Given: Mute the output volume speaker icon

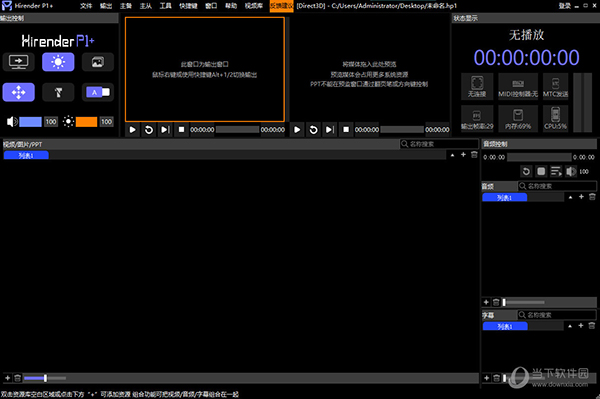Looking at the screenshot, I should tap(12, 122).
